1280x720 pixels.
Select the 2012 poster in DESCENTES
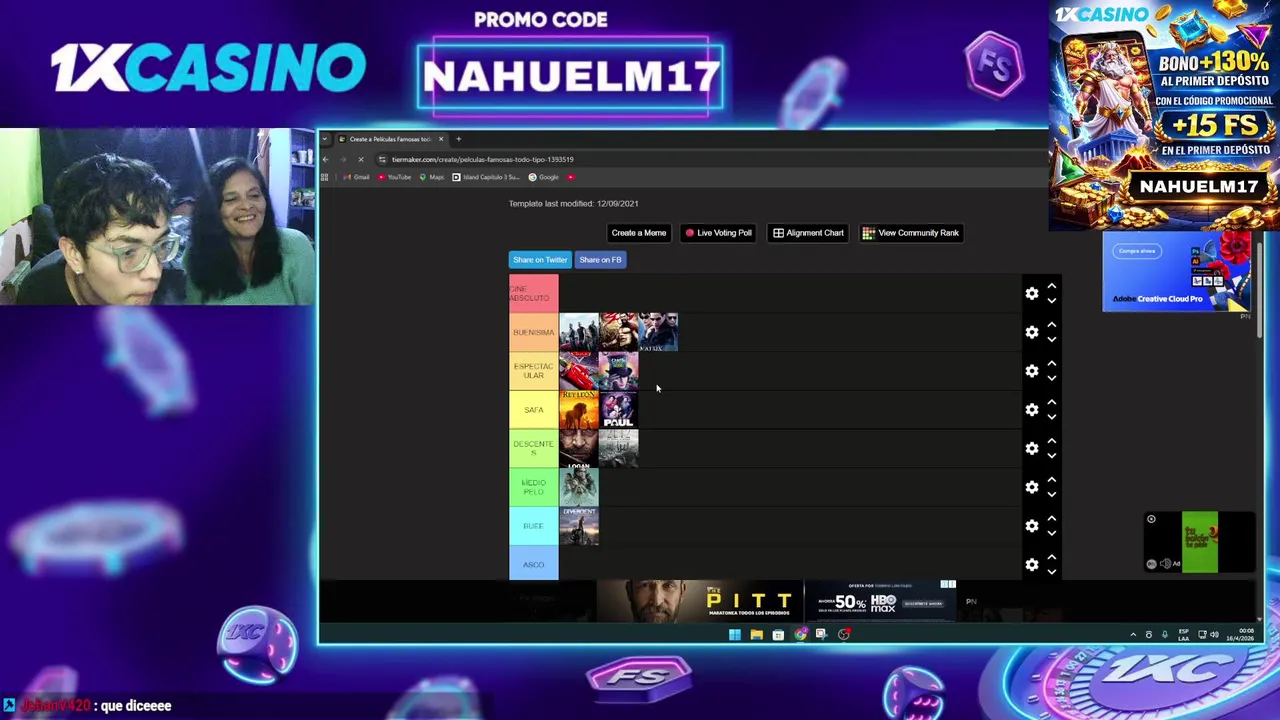coord(619,449)
